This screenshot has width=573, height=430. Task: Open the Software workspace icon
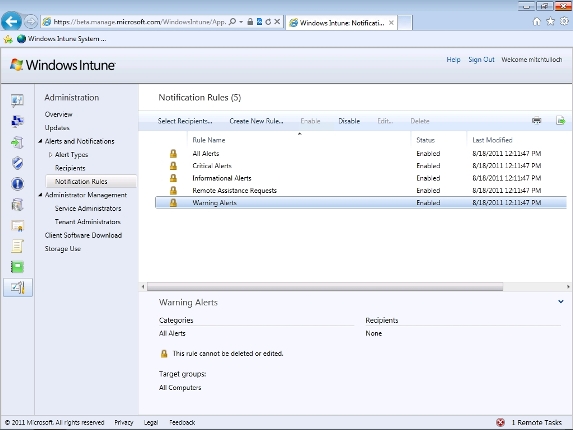pyautogui.click(x=17, y=205)
